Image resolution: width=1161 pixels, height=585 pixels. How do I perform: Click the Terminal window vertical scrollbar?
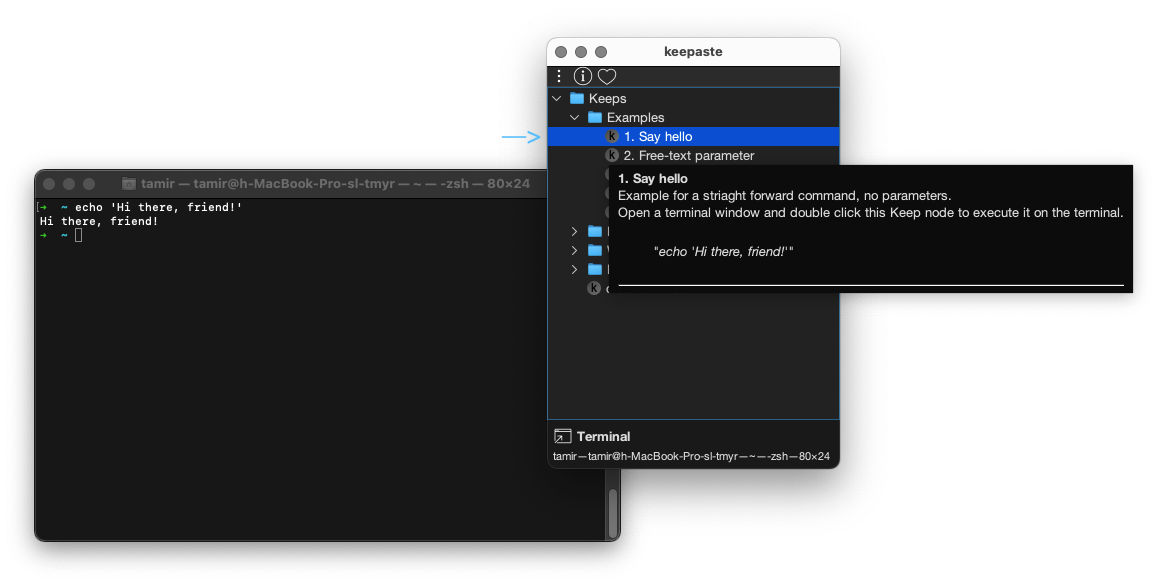[x=613, y=513]
